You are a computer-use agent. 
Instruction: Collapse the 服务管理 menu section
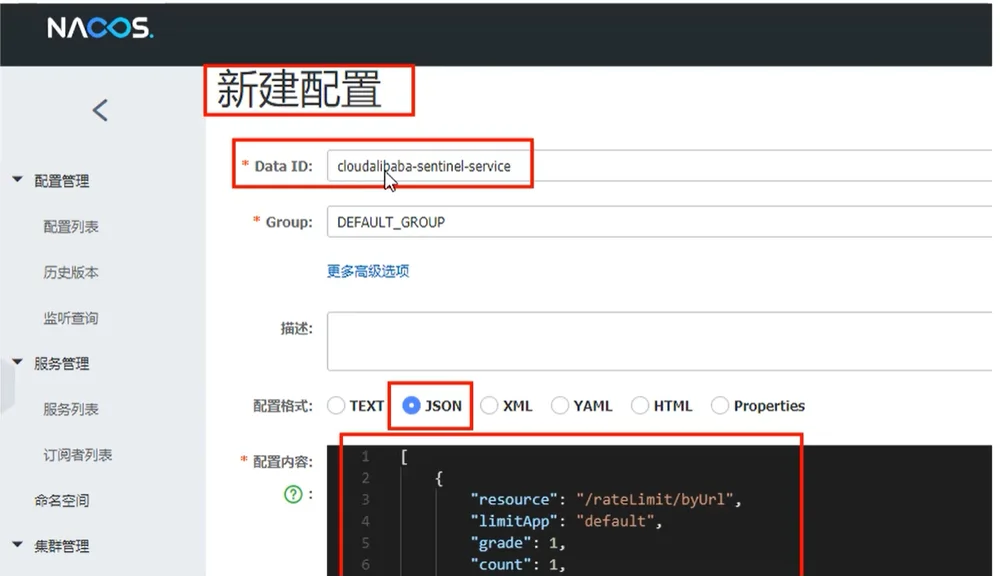(17, 362)
